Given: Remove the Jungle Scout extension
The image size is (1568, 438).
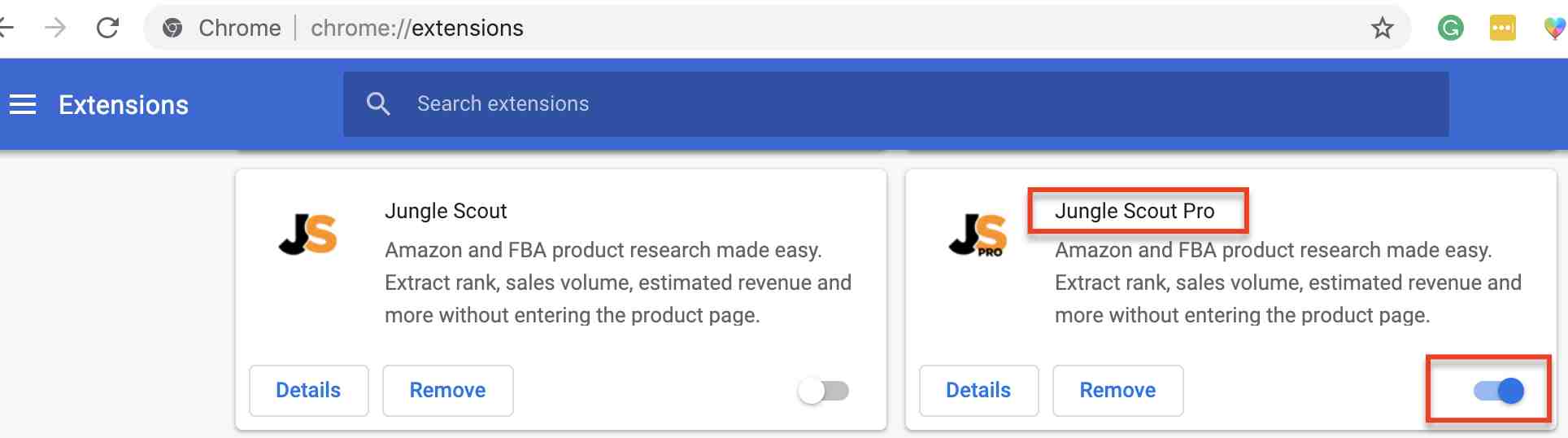Looking at the screenshot, I should tap(447, 391).
